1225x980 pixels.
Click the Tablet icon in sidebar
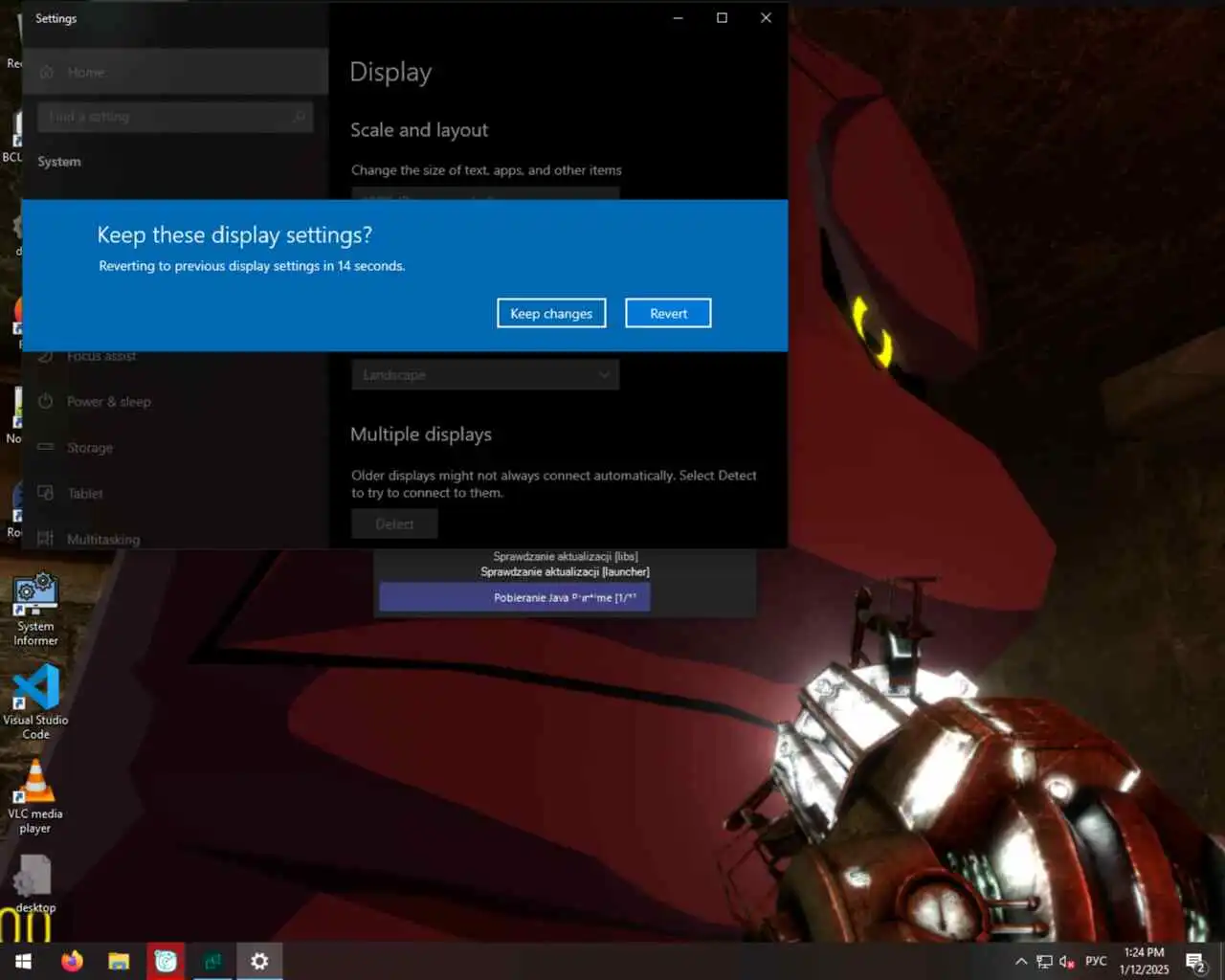tap(46, 493)
